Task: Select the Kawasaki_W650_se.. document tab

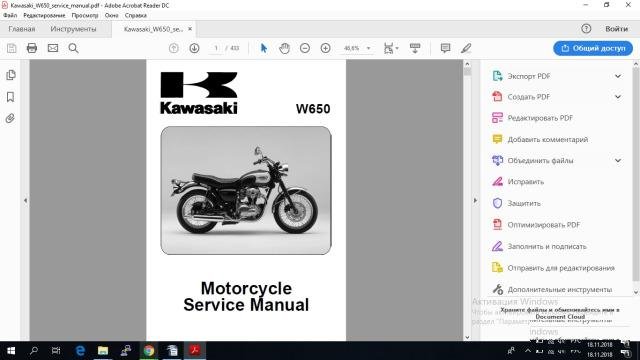Action: (153, 29)
